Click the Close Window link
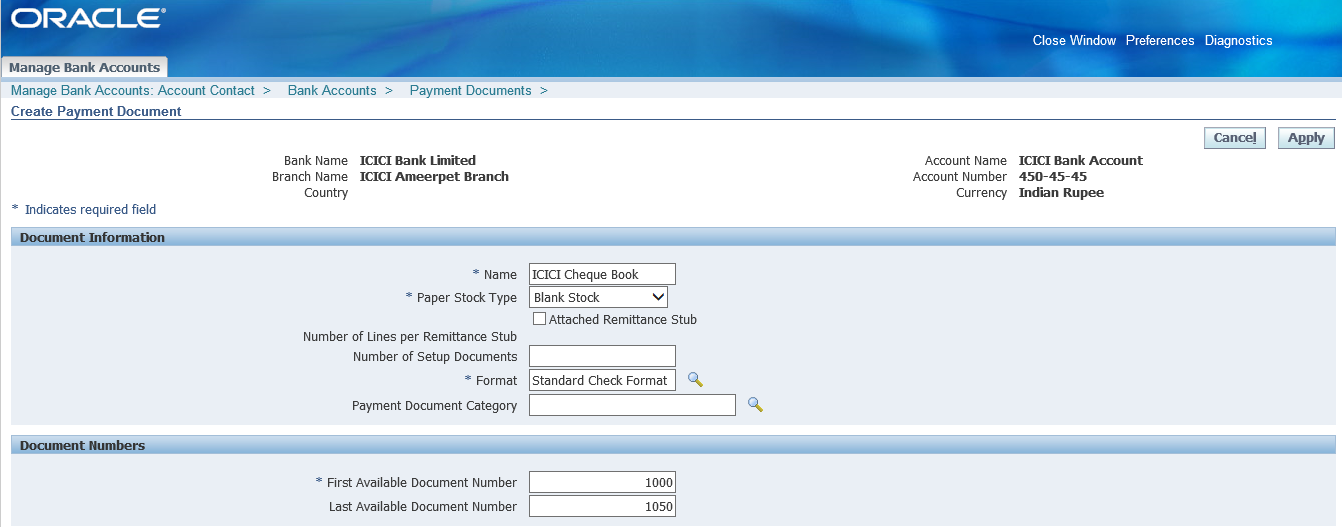This screenshot has height=527, width=1342. pos(1074,41)
